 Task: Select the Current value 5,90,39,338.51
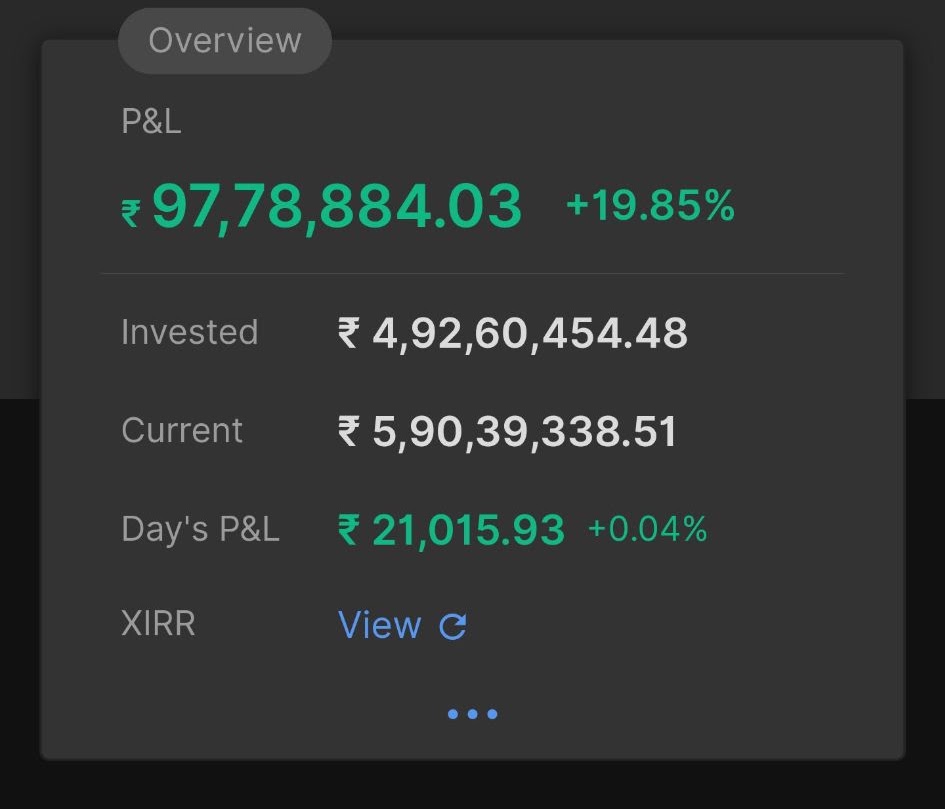pos(524,431)
